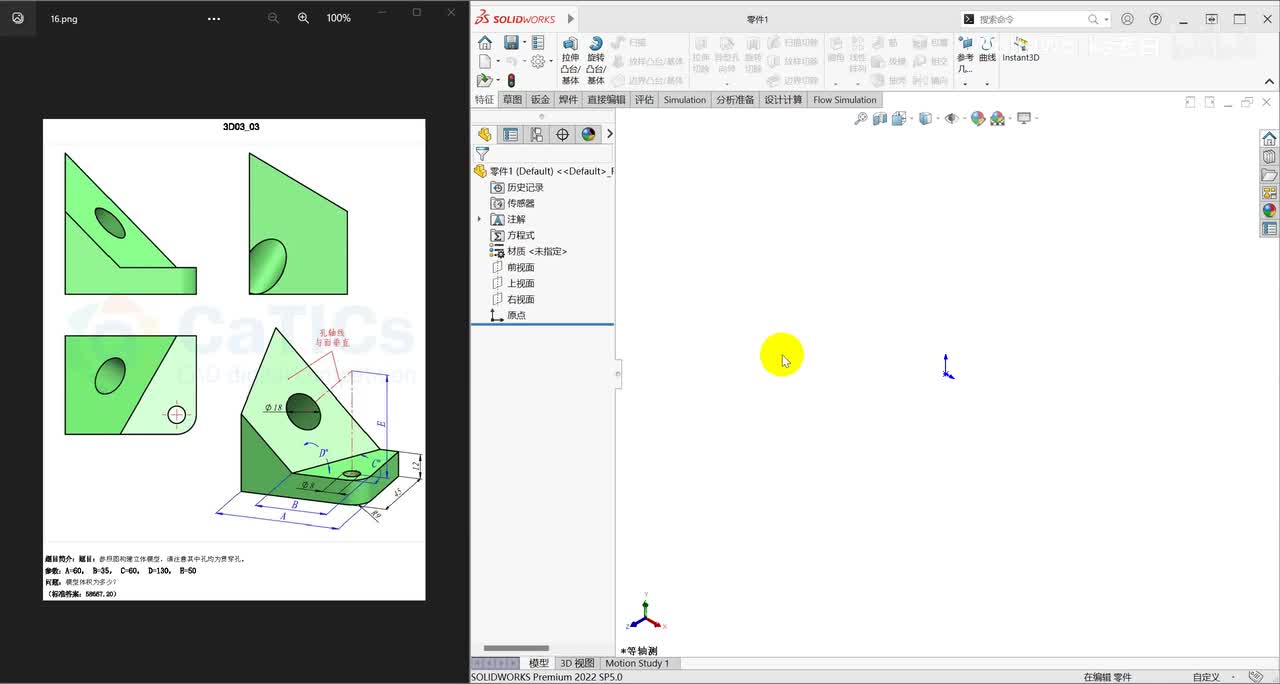Expand SolidWorks menu arrow beside logo
This screenshot has height=684, width=1280.
coord(571,19)
